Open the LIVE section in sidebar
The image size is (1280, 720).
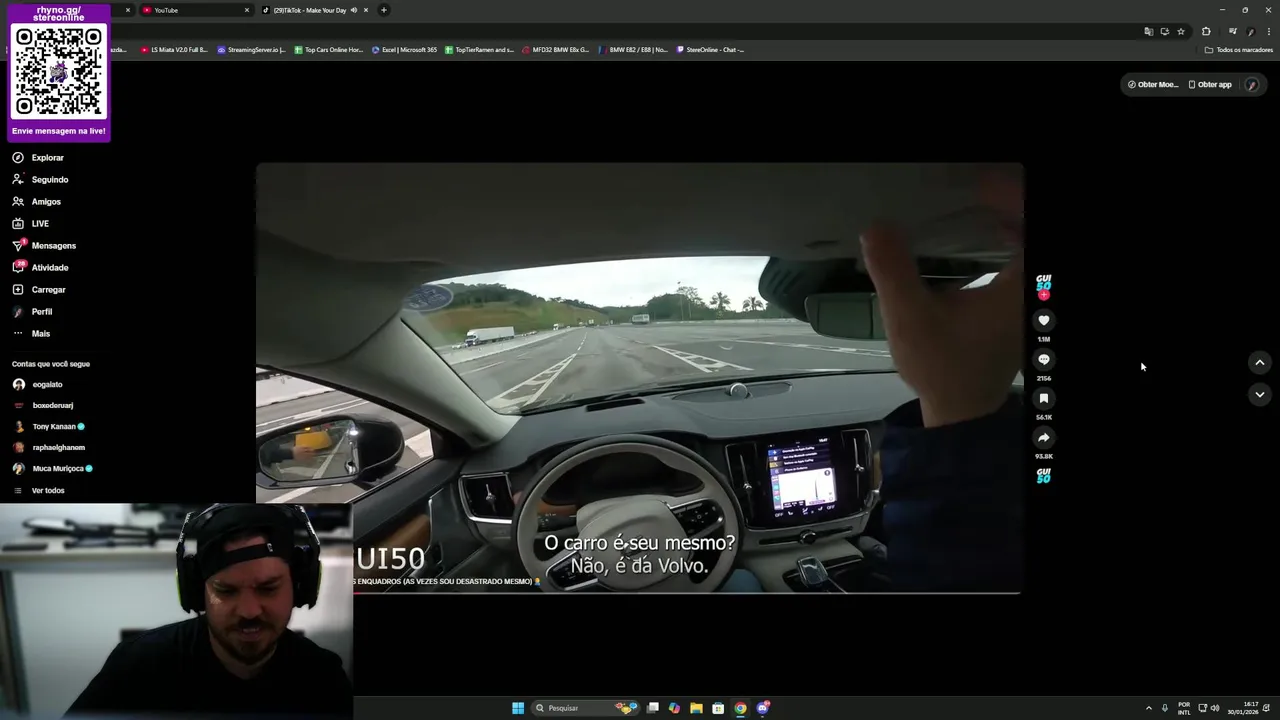(31, 224)
